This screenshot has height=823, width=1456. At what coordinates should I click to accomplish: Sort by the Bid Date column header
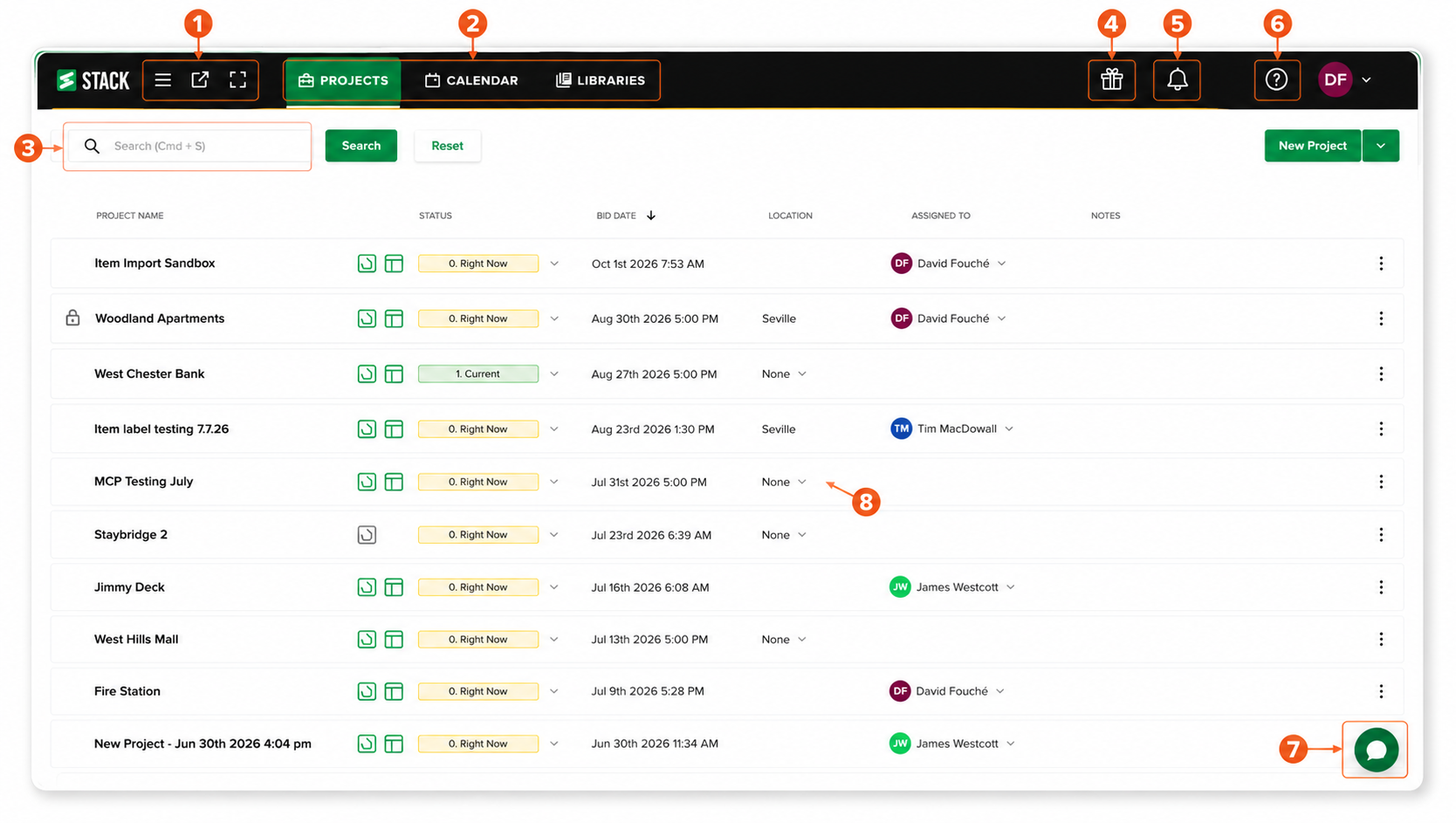point(626,216)
